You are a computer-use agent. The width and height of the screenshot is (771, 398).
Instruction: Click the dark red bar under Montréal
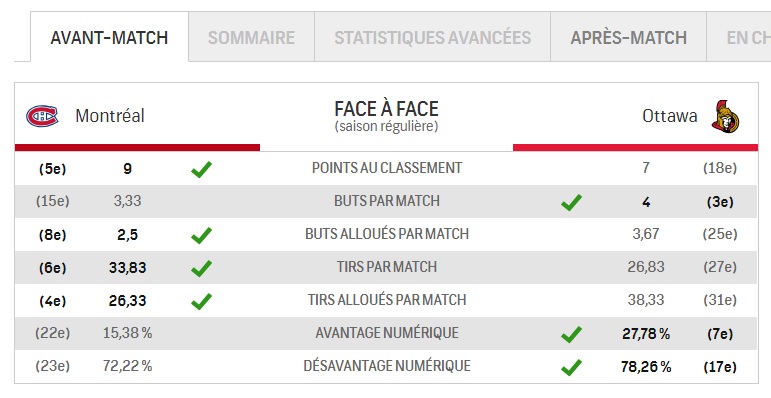[137, 148]
